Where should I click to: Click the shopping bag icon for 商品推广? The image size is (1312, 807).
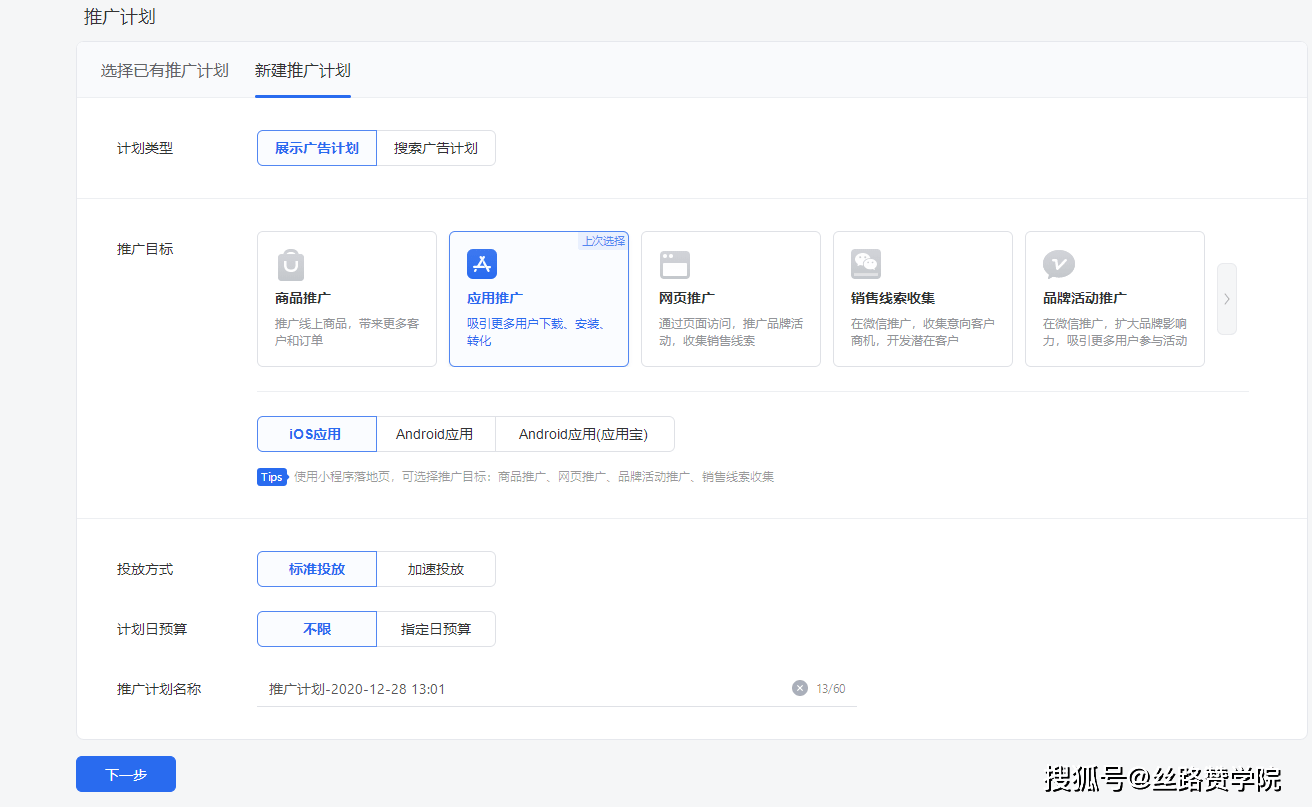pos(291,265)
